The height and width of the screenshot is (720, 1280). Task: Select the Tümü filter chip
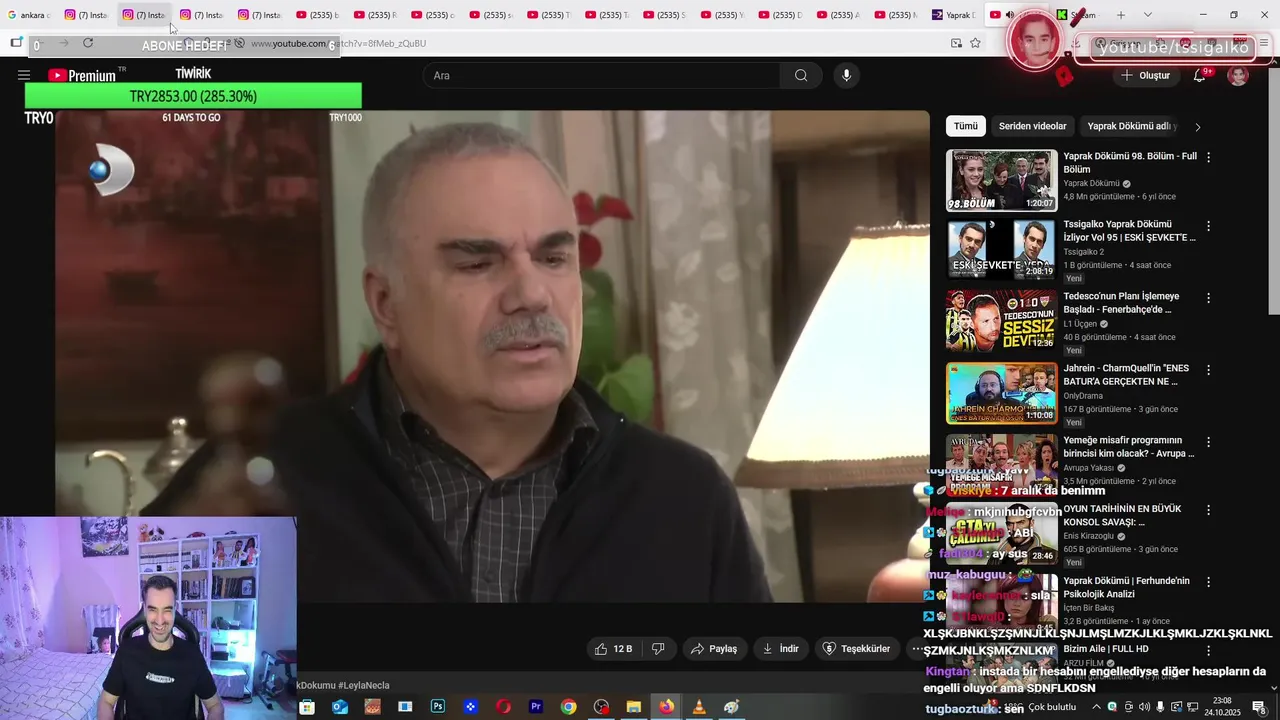(x=966, y=126)
